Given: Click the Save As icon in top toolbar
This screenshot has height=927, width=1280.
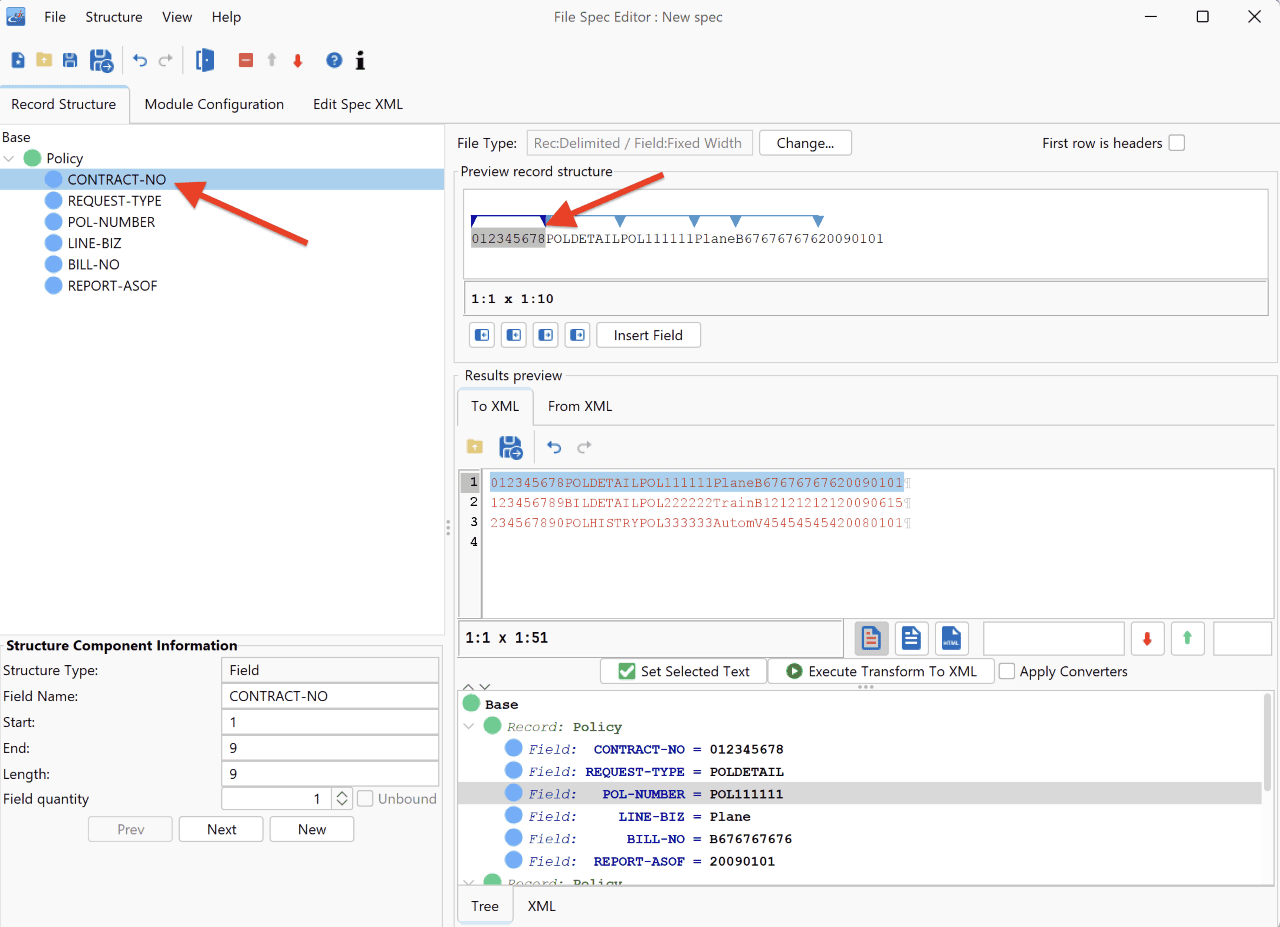Looking at the screenshot, I should [x=101, y=61].
